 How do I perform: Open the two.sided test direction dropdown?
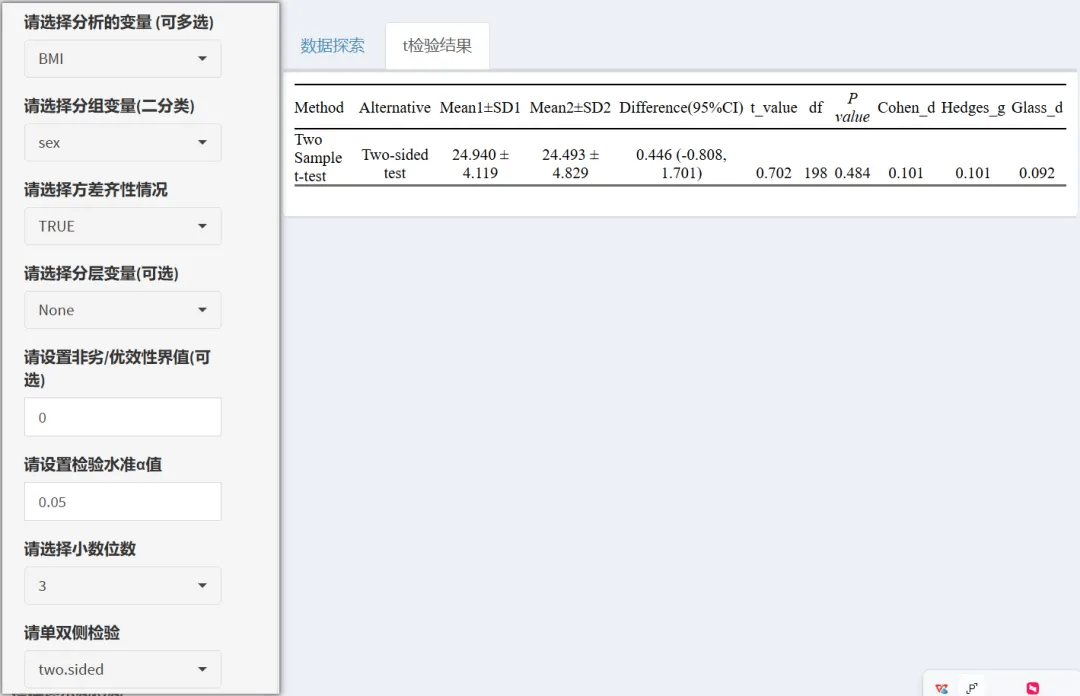pos(122,669)
